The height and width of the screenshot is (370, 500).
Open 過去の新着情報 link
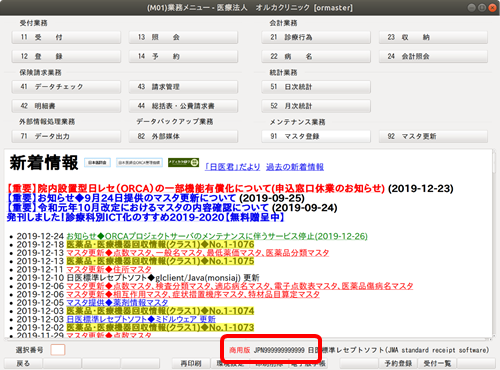pyautogui.click(x=295, y=167)
